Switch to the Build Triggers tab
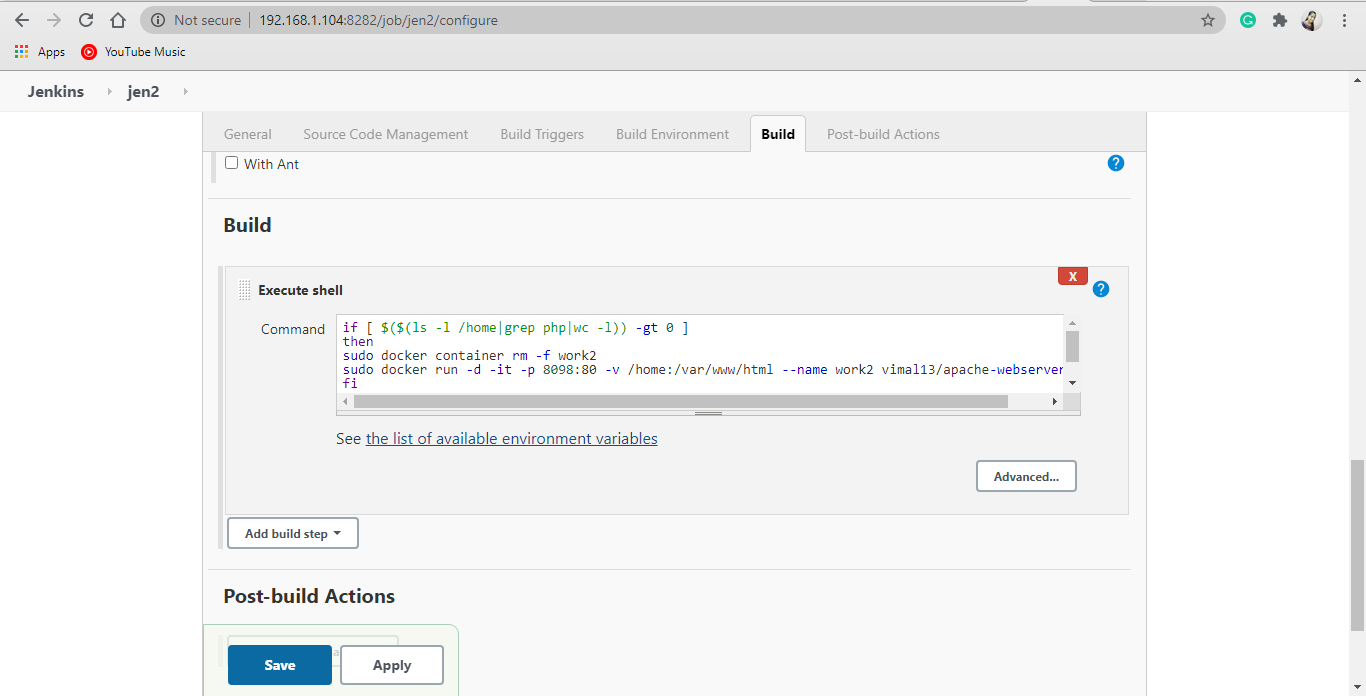 coord(541,133)
